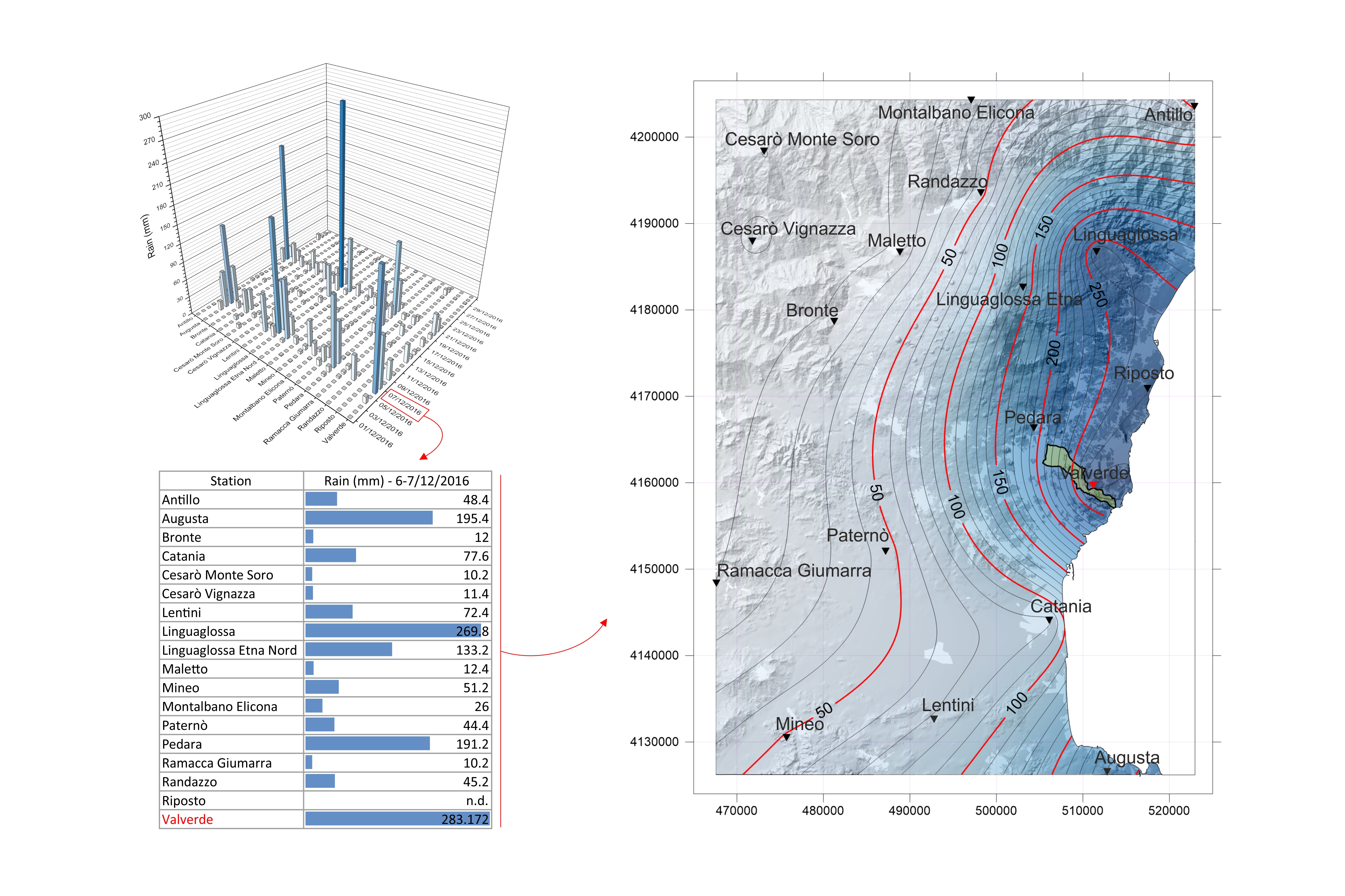Screen dimensions: 1345x896
Task: Click the red Valverde row label
Action: pos(188,820)
